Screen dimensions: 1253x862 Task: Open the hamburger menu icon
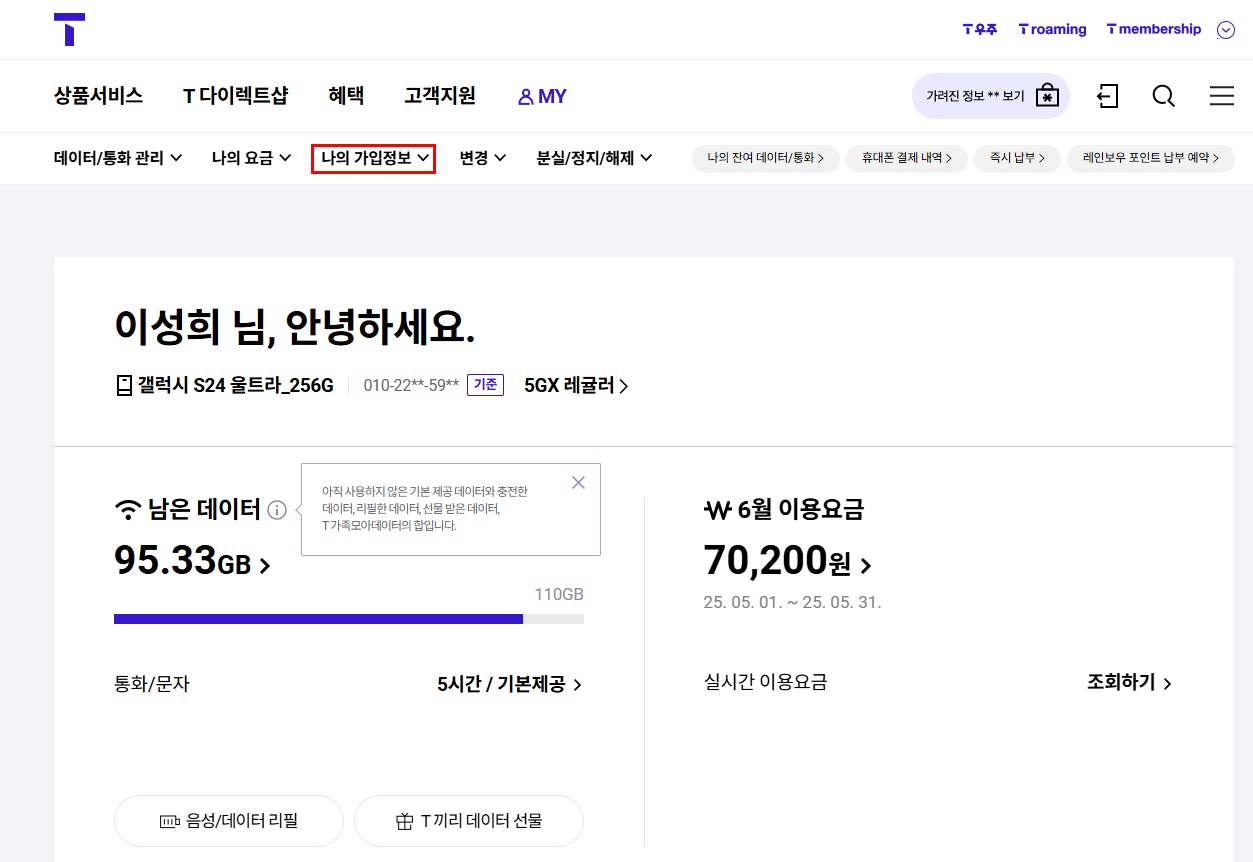pyautogui.click(x=1221, y=96)
